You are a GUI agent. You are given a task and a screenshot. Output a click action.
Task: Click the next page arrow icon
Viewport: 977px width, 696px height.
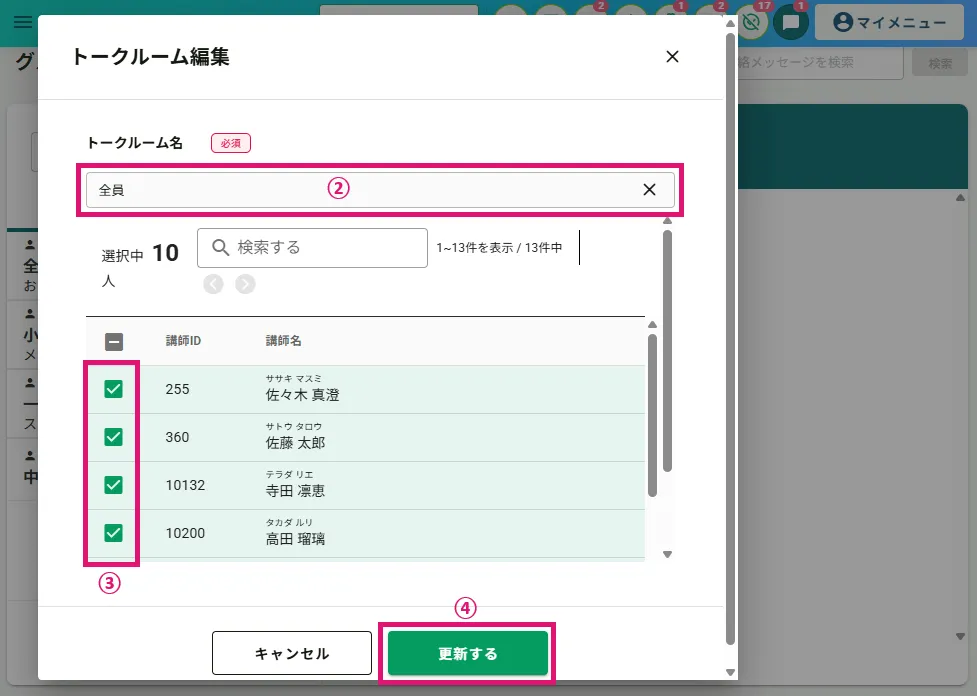pyautogui.click(x=245, y=284)
